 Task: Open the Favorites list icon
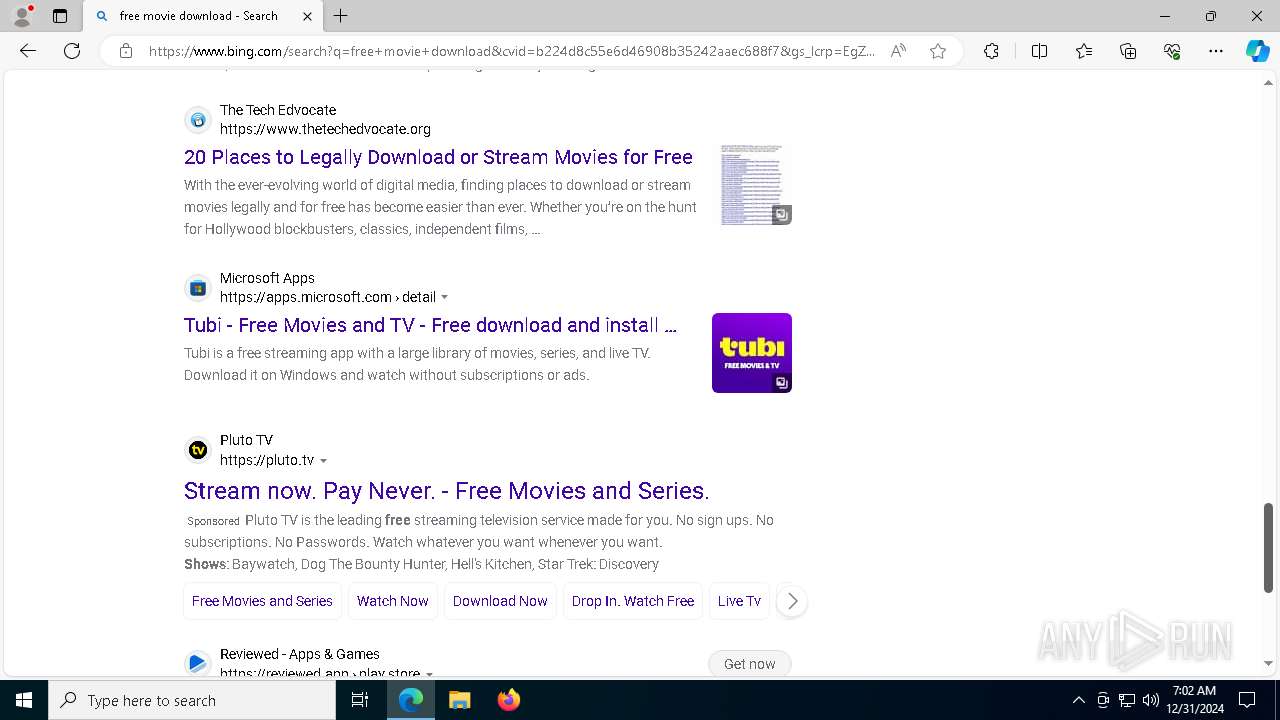click(x=1084, y=51)
